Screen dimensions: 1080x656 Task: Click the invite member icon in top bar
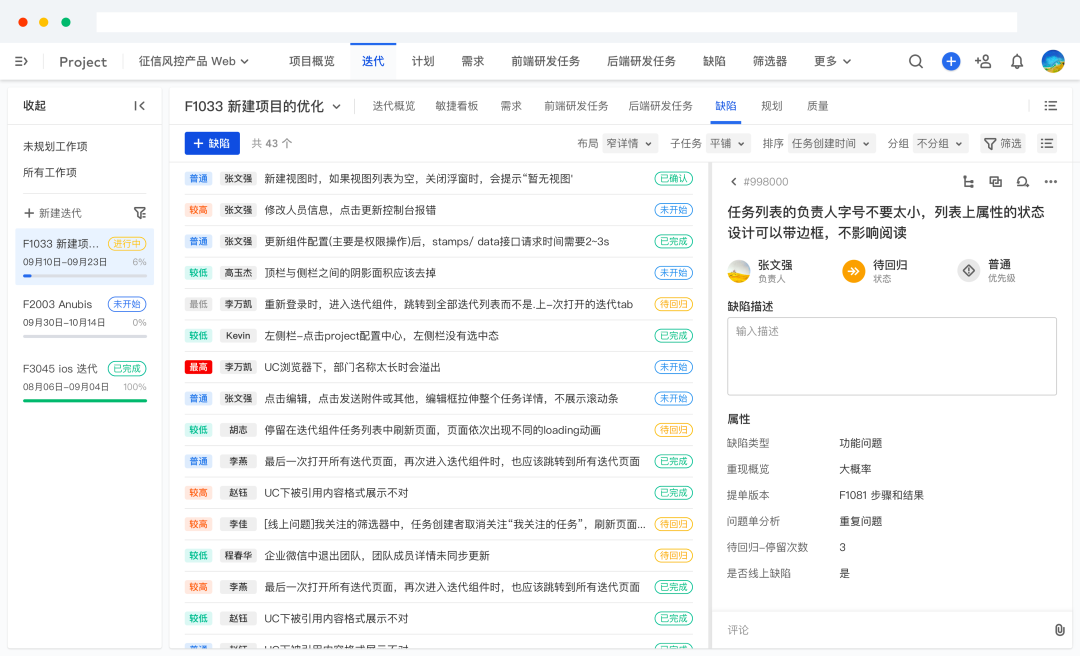point(983,61)
